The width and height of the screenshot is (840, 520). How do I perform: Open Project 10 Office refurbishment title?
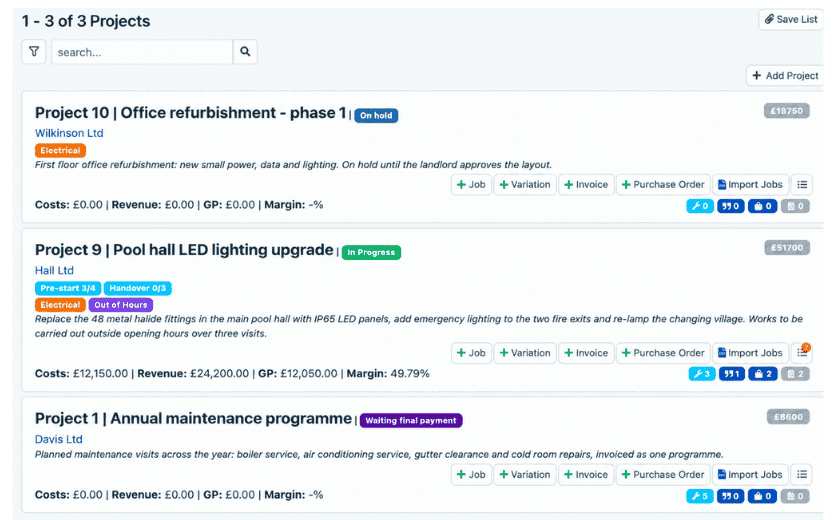(x=190, y=113)
